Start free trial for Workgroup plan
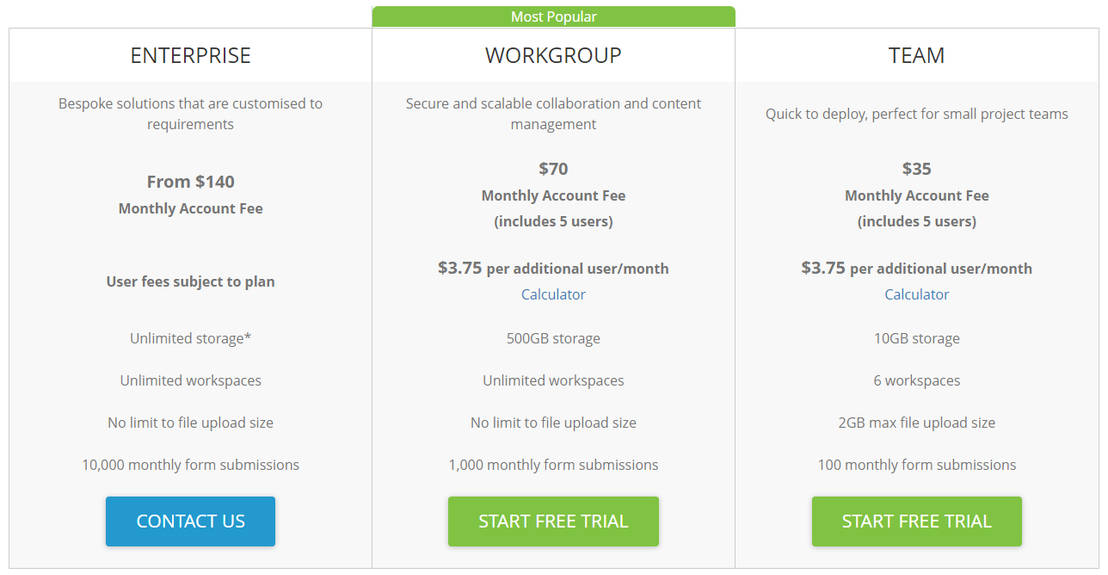 click(x=553, y=521)
